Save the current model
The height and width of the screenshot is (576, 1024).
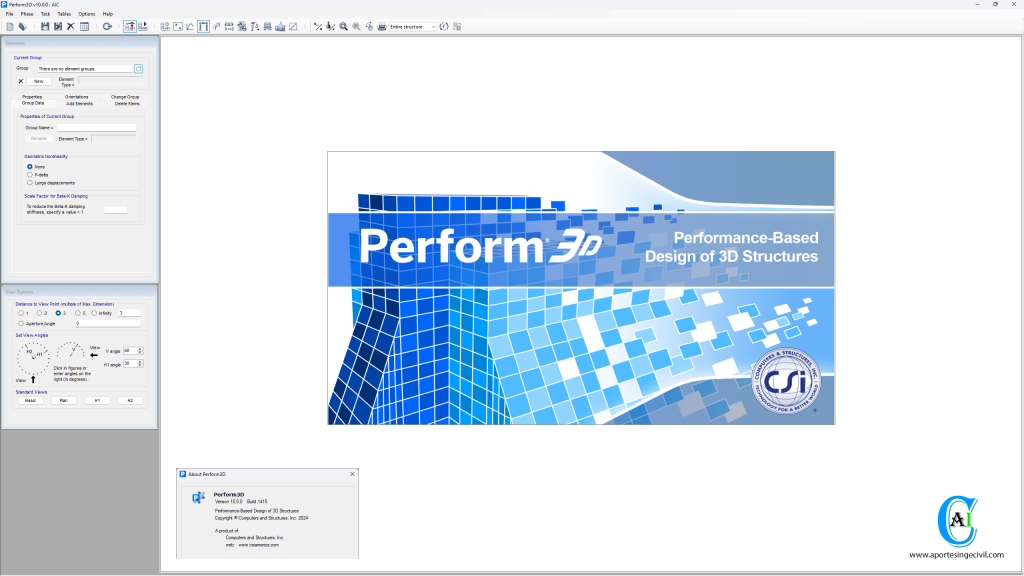point(44,26)
